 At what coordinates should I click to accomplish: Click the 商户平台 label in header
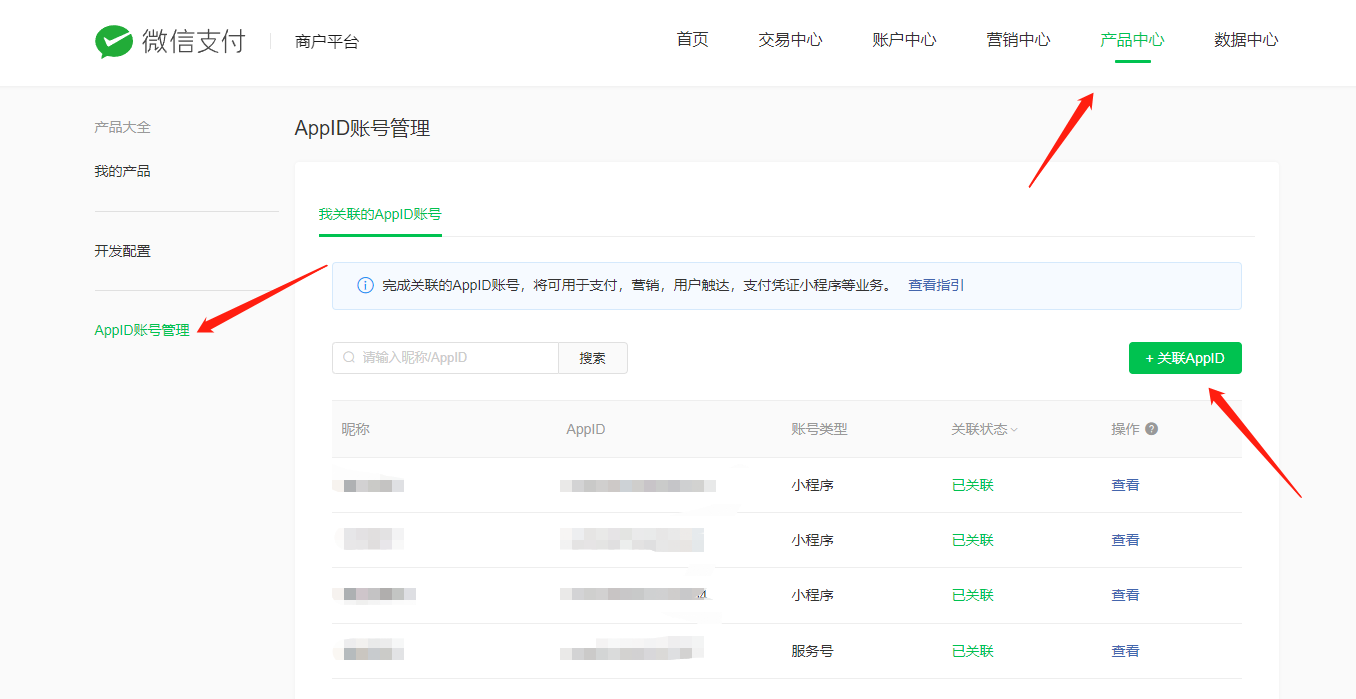tap(327, 42)
